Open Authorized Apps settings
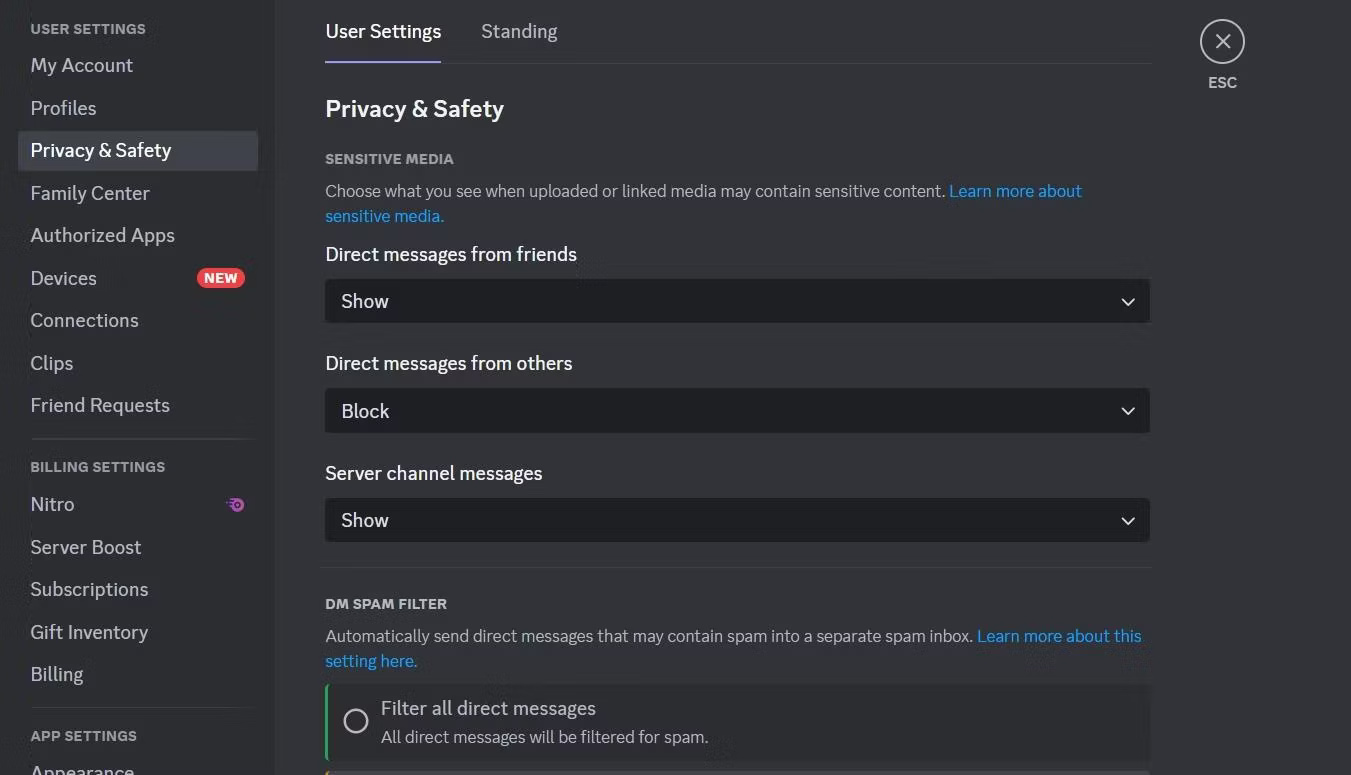The width and height of the screenshot is (1351, 775). 102,235
